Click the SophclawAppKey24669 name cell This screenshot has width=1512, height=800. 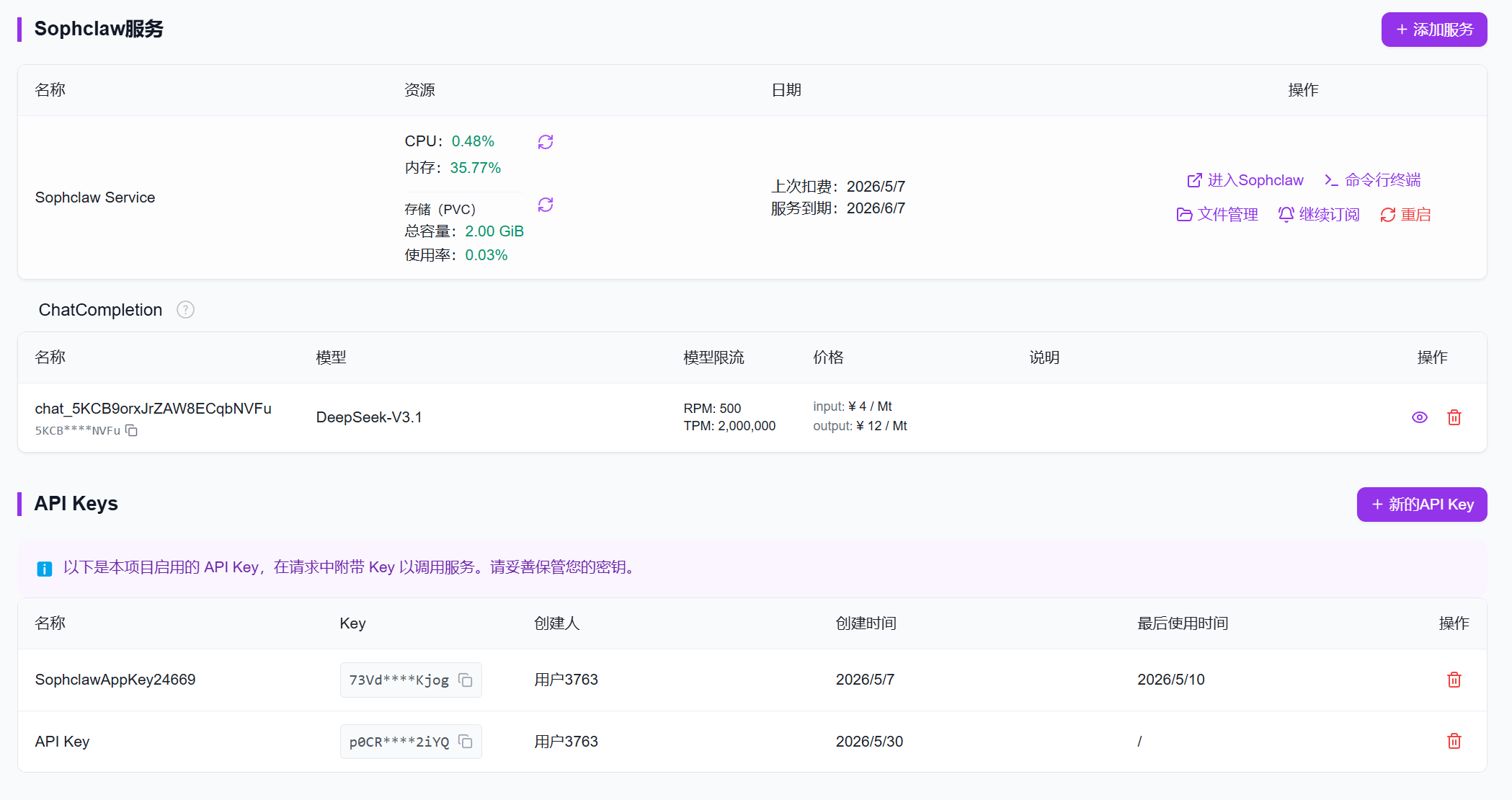(x=115, y=680)
